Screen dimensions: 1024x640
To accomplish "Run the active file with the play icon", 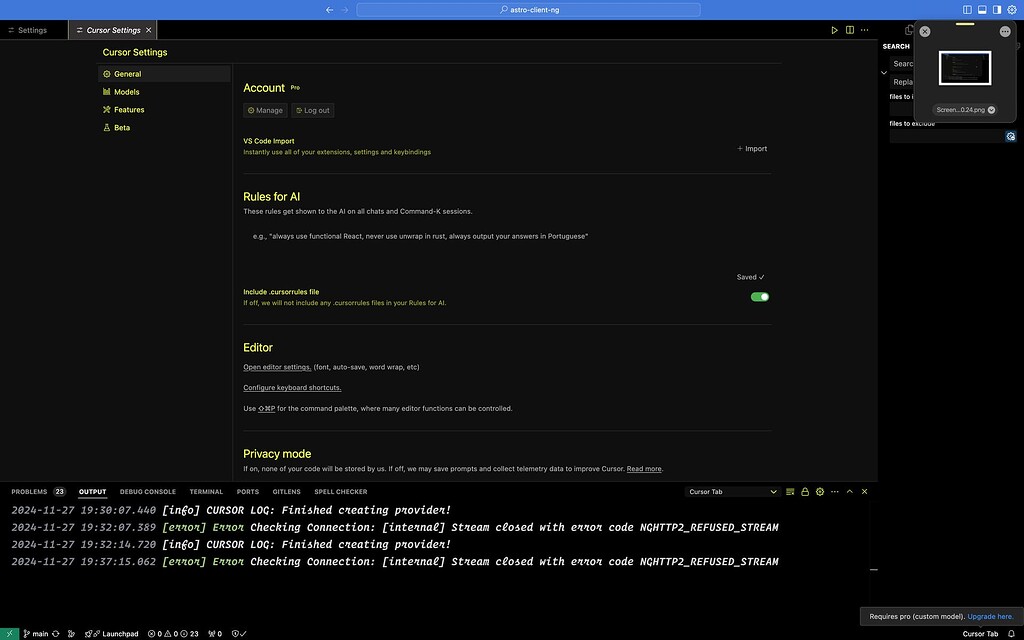I will tap(834, 30).
